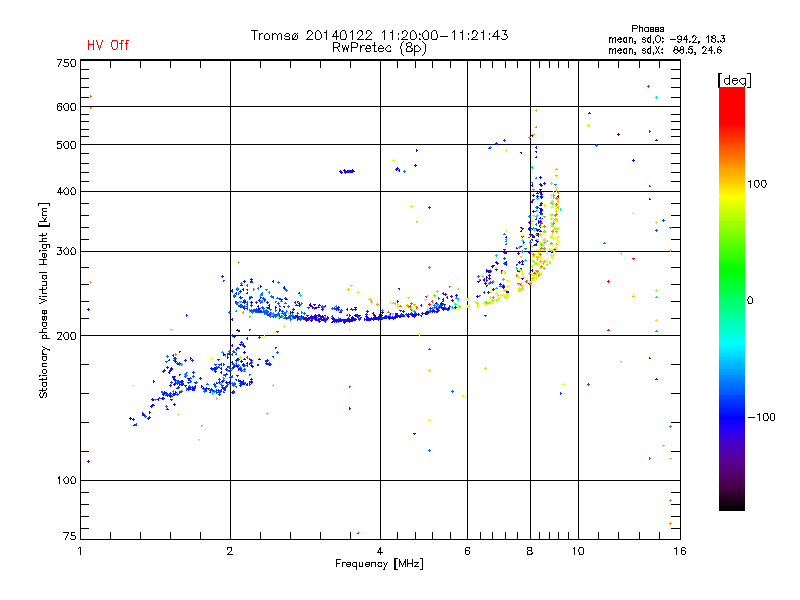Click the blue -100 region of the colorbar
Screen dimensions: 800x600
click(x=732, y=417)
